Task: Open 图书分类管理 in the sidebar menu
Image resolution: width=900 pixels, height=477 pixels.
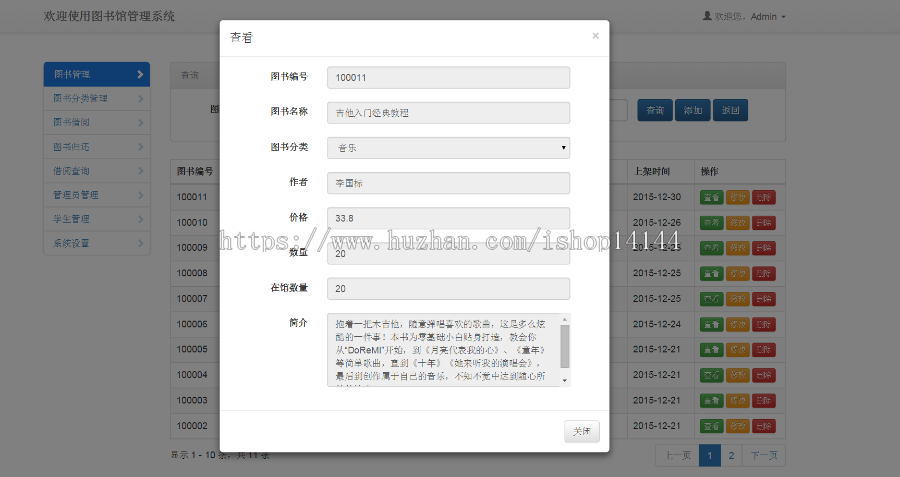Action: (x=96, y=99)
